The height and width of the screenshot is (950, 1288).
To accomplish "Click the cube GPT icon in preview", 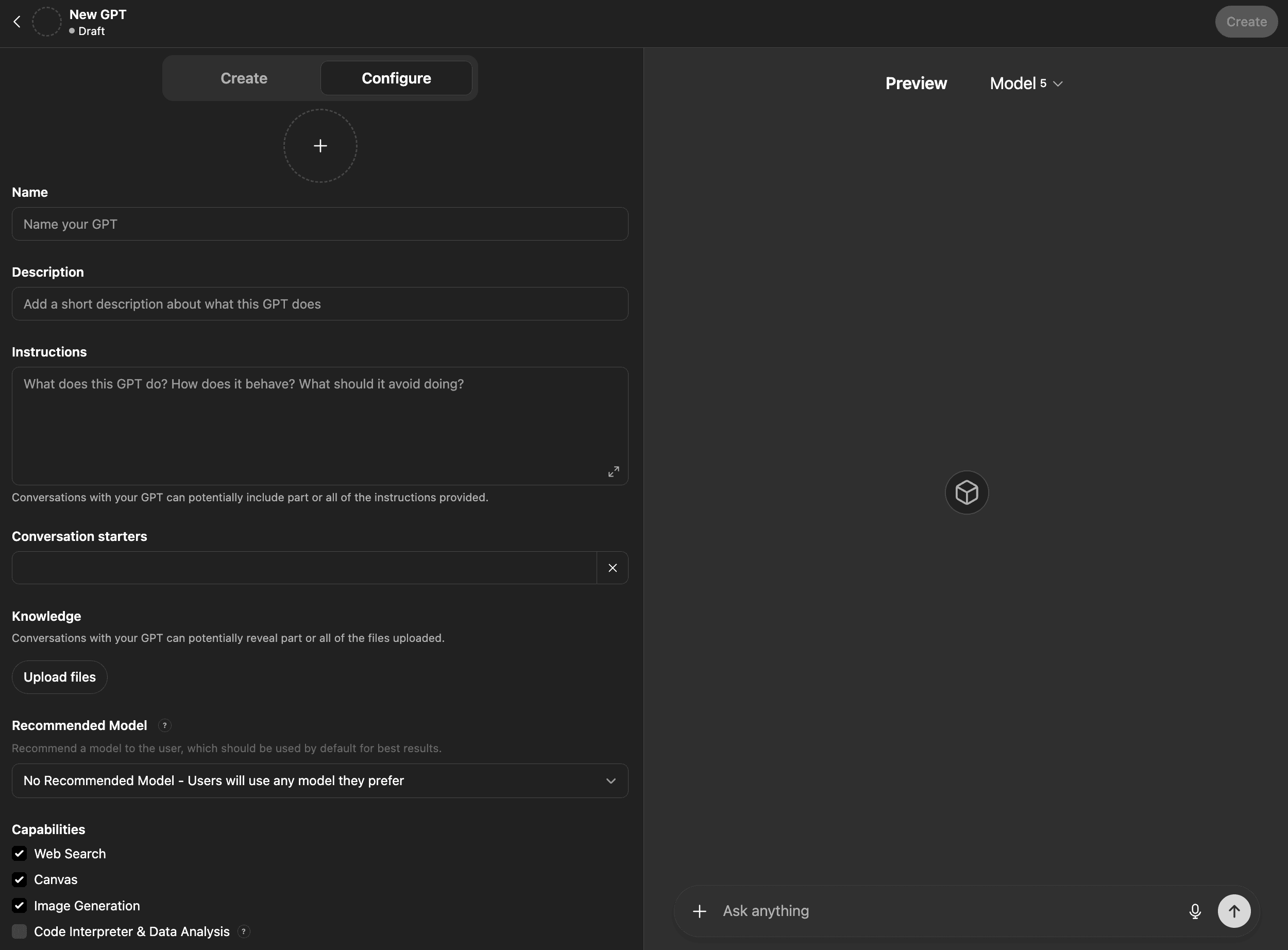I will [x=967, y=493].
